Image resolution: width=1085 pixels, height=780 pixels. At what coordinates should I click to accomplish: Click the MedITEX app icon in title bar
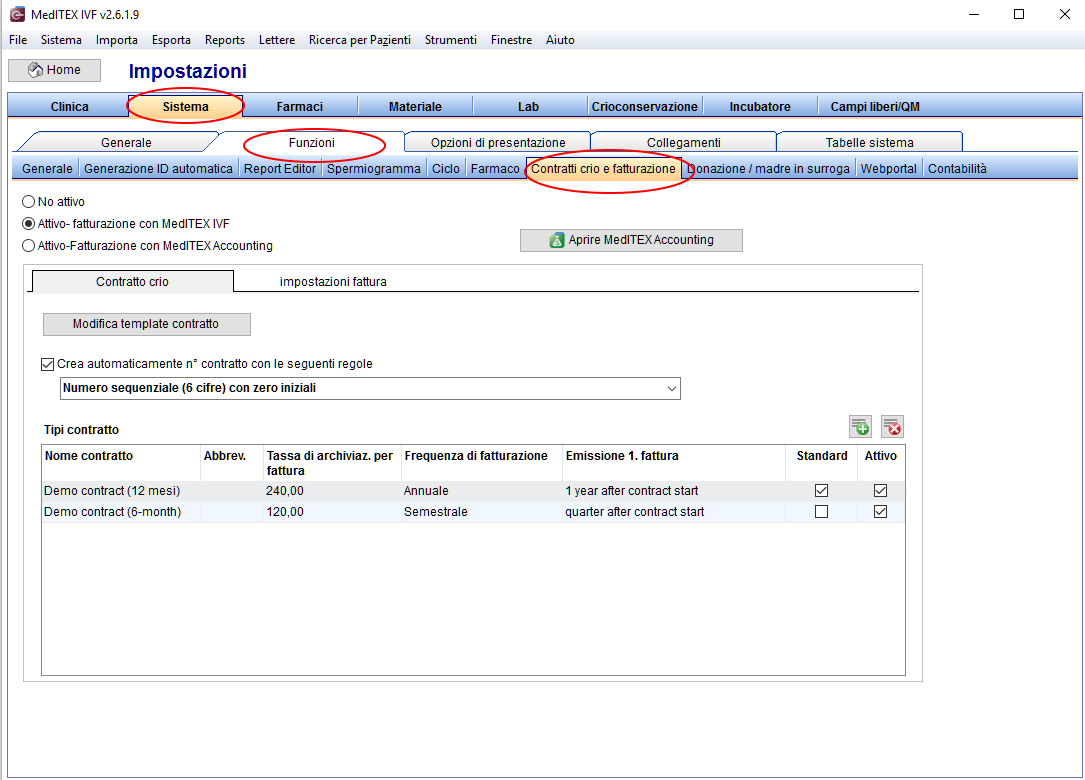pos(17,14)
